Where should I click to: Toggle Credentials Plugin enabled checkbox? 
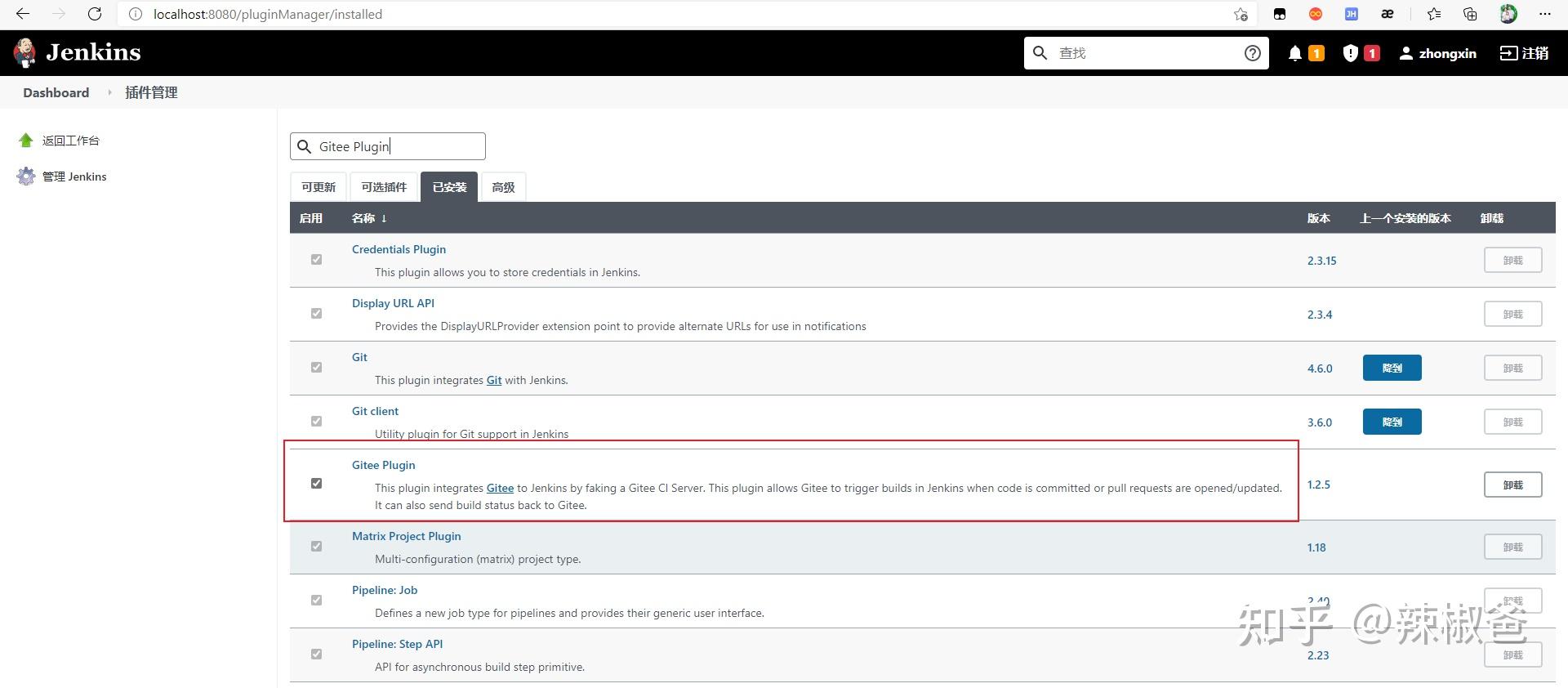(x=316, y=260)
